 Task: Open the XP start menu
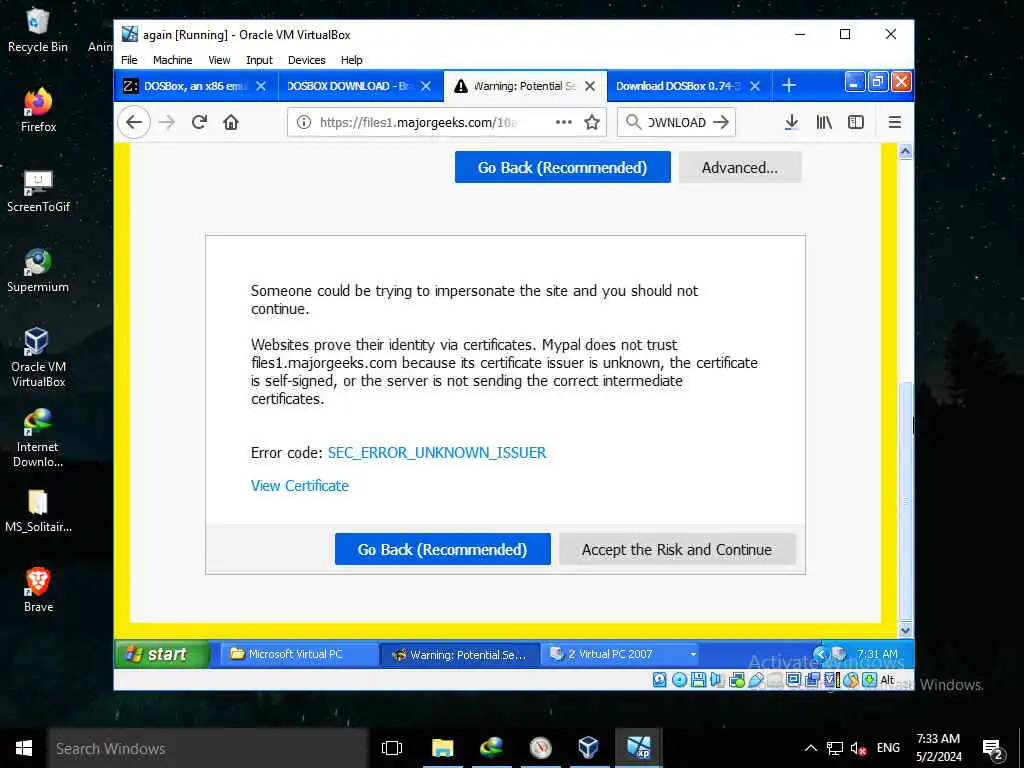(x=163, y=654)
